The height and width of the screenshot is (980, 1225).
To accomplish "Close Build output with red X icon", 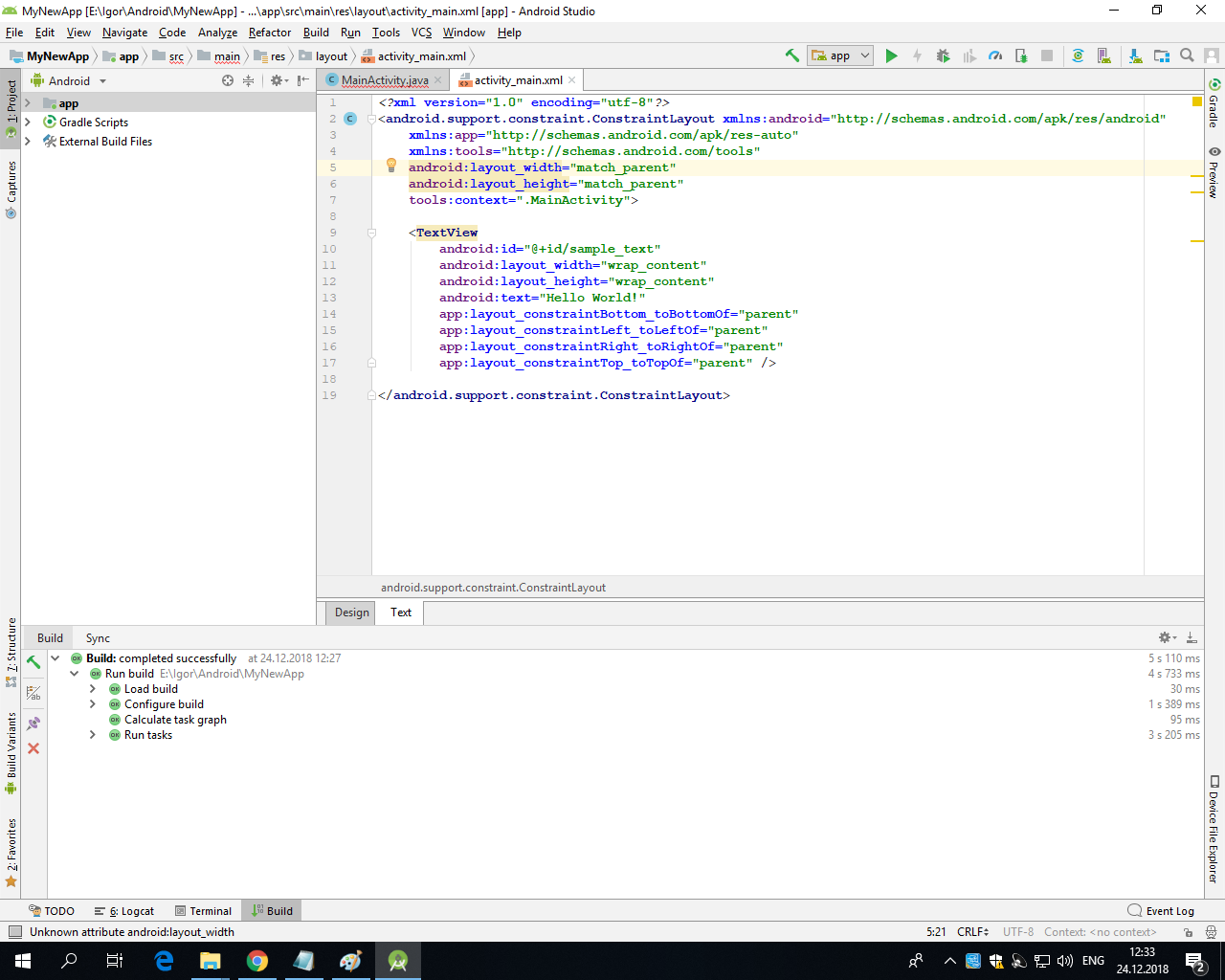I will pyautogui.click(x=33, y=748).
